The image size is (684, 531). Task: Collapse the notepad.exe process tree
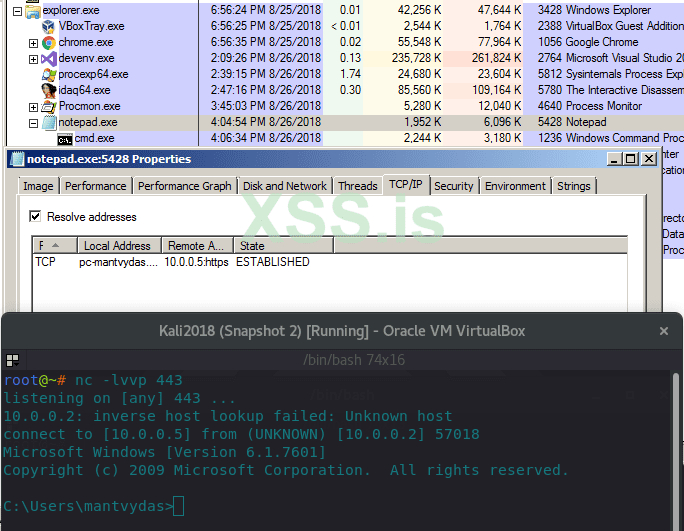(33, 123)
